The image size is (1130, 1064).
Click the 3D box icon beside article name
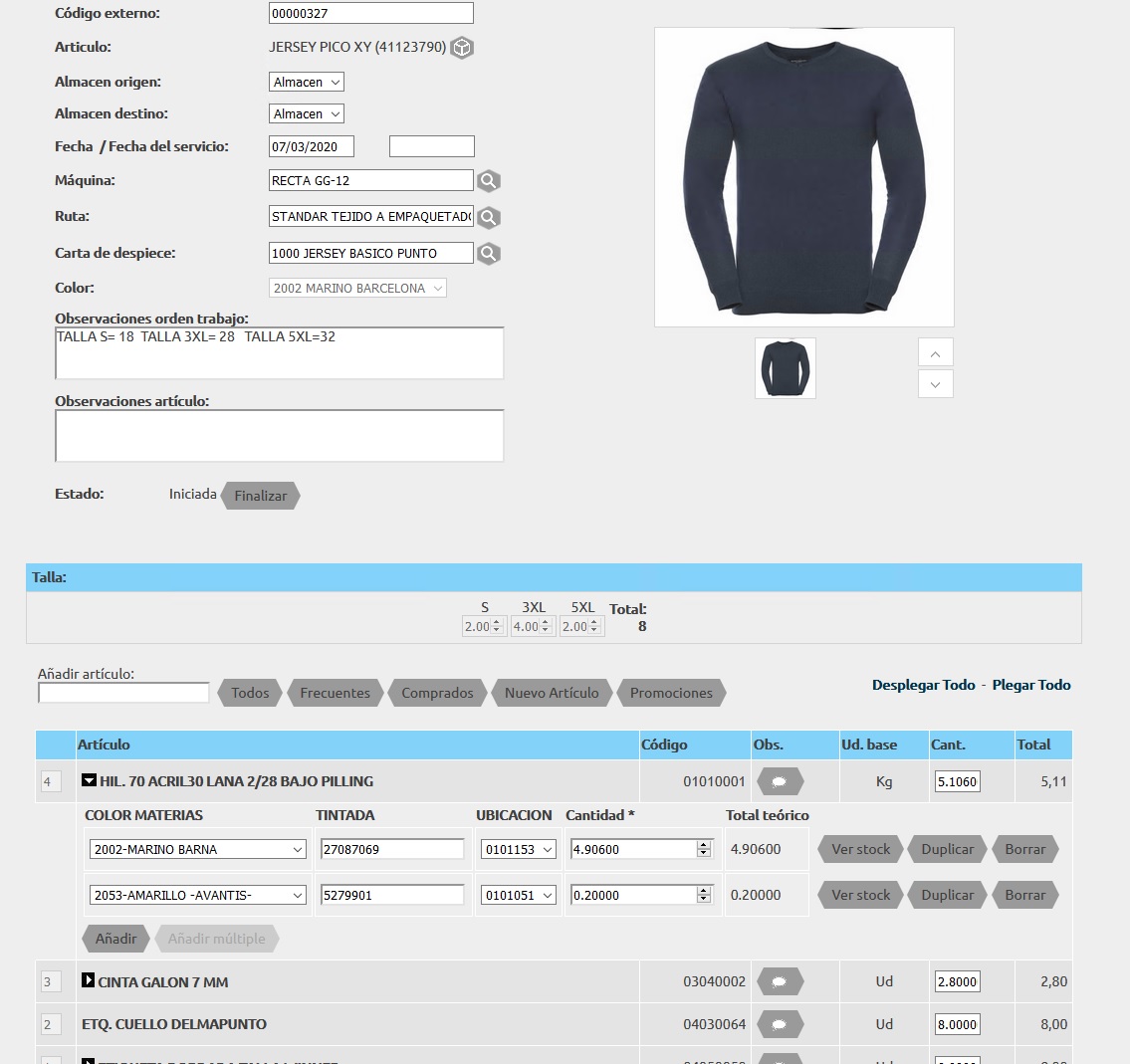tap(461, 48)
